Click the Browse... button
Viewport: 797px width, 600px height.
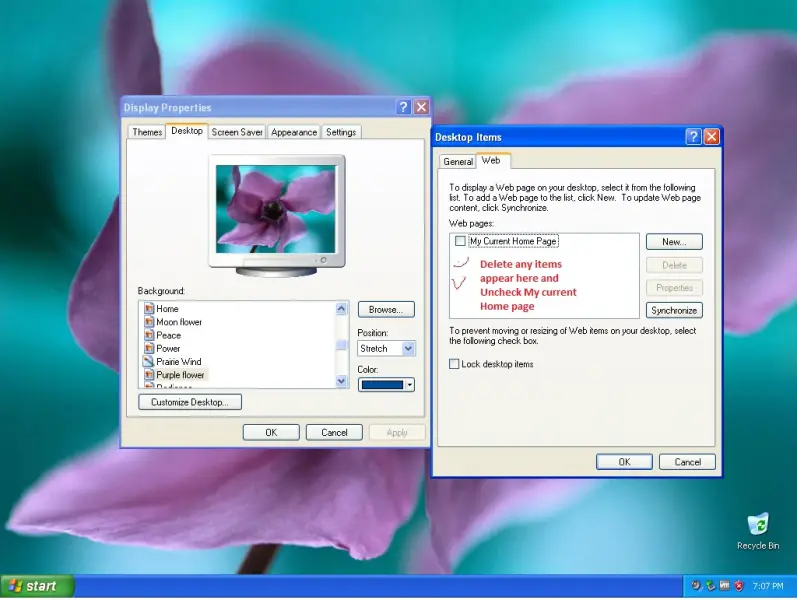click(386, 310)
